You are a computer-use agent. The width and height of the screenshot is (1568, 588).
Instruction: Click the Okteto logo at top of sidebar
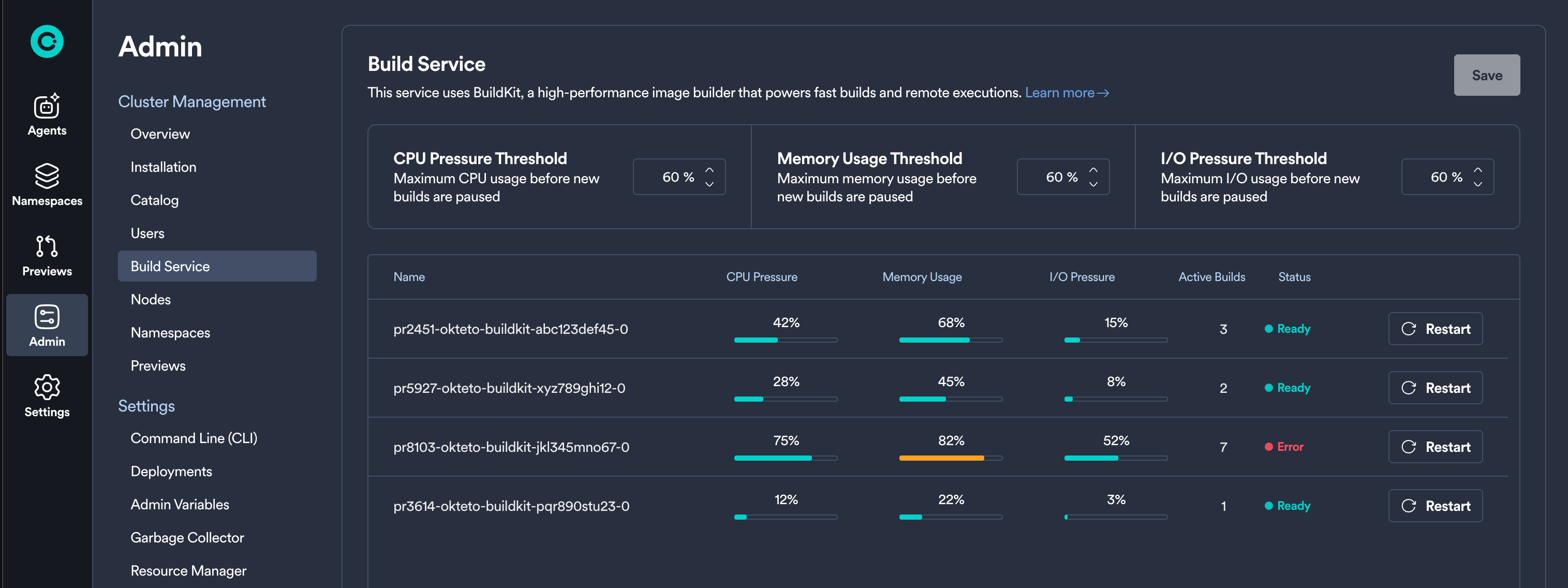[47, 41]
